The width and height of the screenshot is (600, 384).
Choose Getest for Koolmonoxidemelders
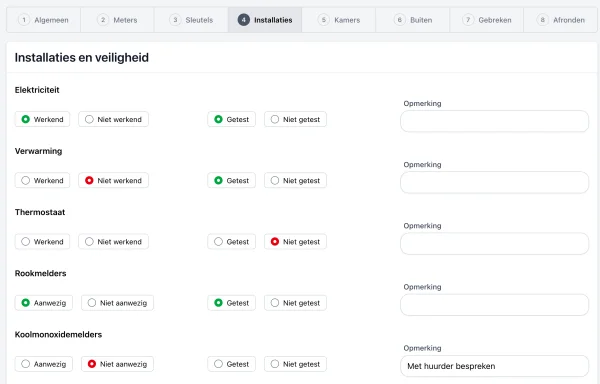pyautogui.click(x=232, y=364)
